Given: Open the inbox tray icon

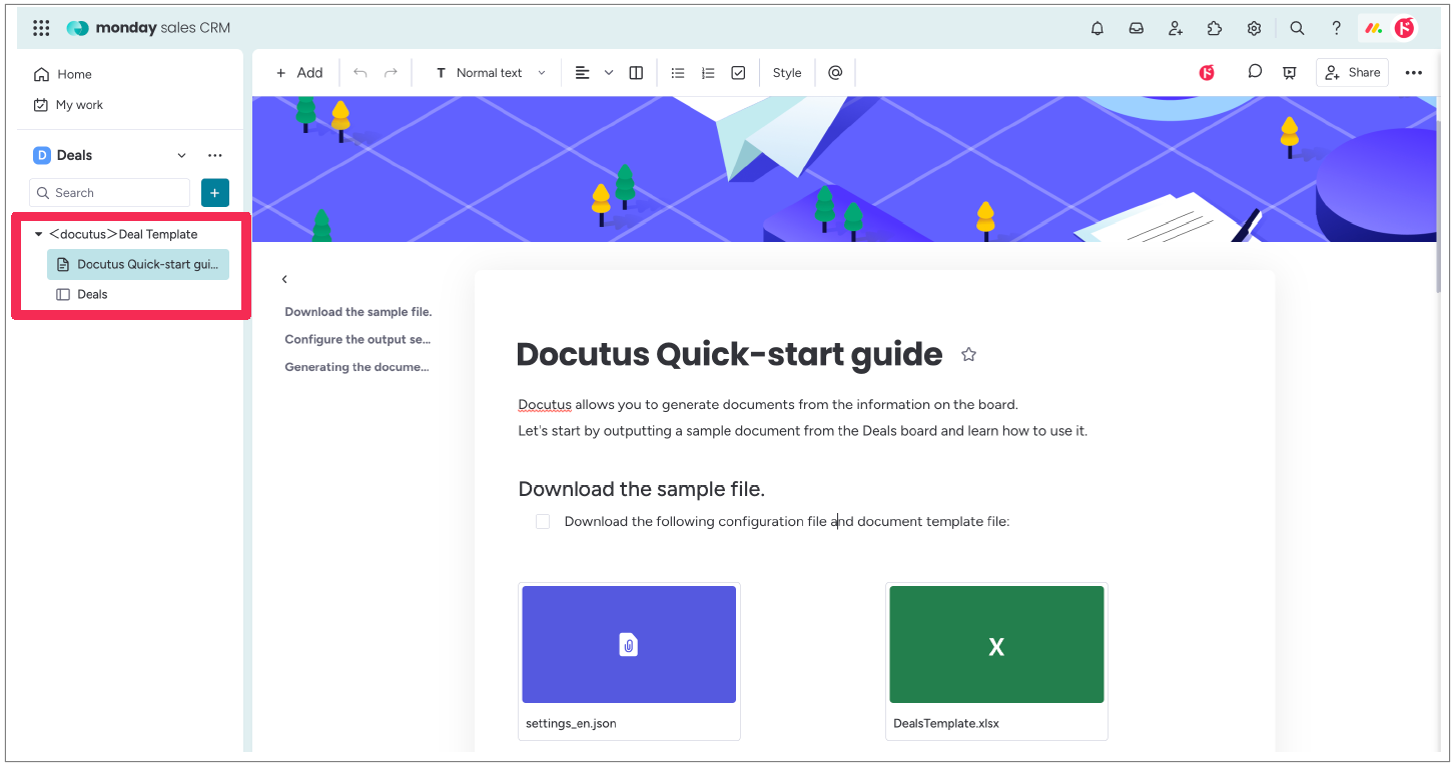Looking at the screenshot, I should tap(1136, 28).
